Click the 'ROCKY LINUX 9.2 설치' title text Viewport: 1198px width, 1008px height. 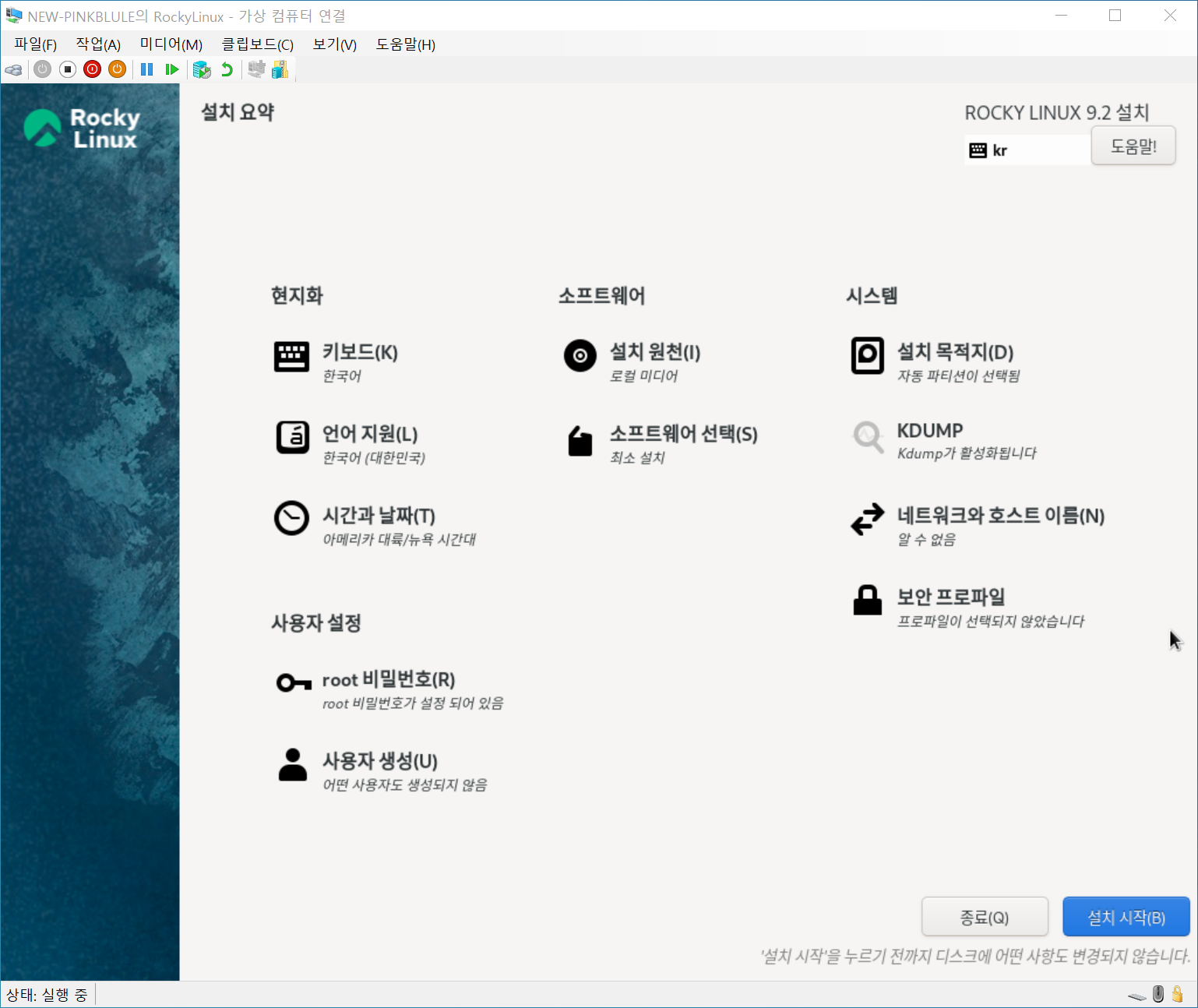coord(1057,113)
